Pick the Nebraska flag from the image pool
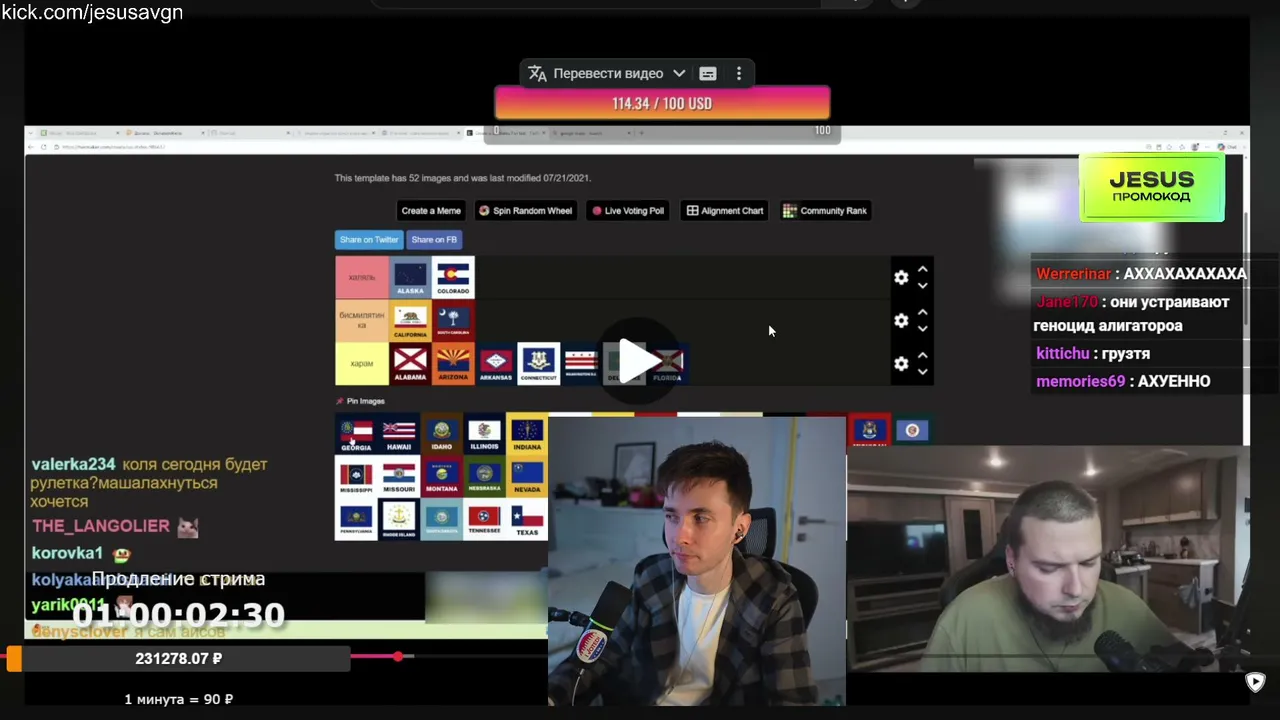1280x720 pixels. pos(484,477)
